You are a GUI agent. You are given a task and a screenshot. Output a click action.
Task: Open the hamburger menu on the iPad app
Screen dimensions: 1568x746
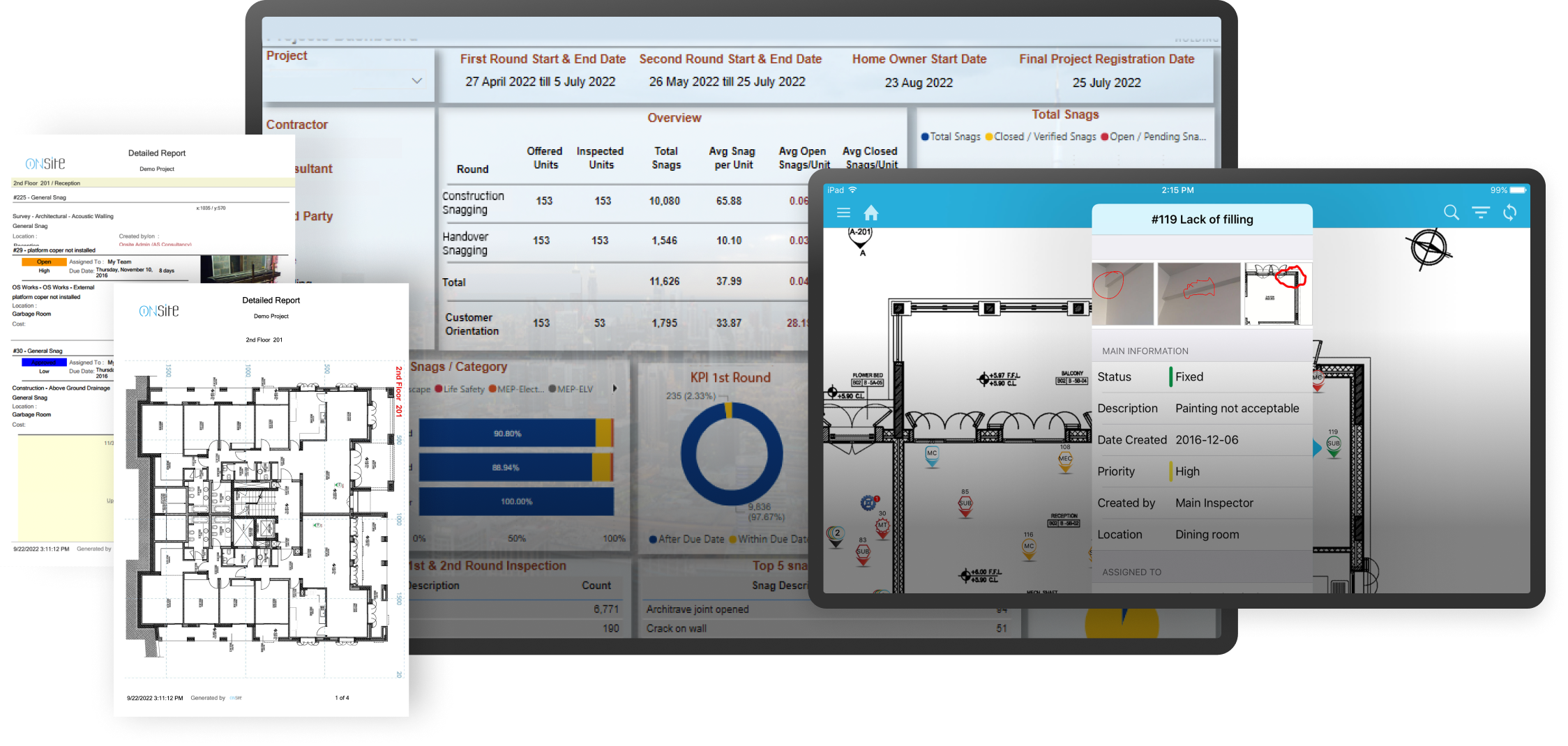pyautogui.click(x=843, y=213)
